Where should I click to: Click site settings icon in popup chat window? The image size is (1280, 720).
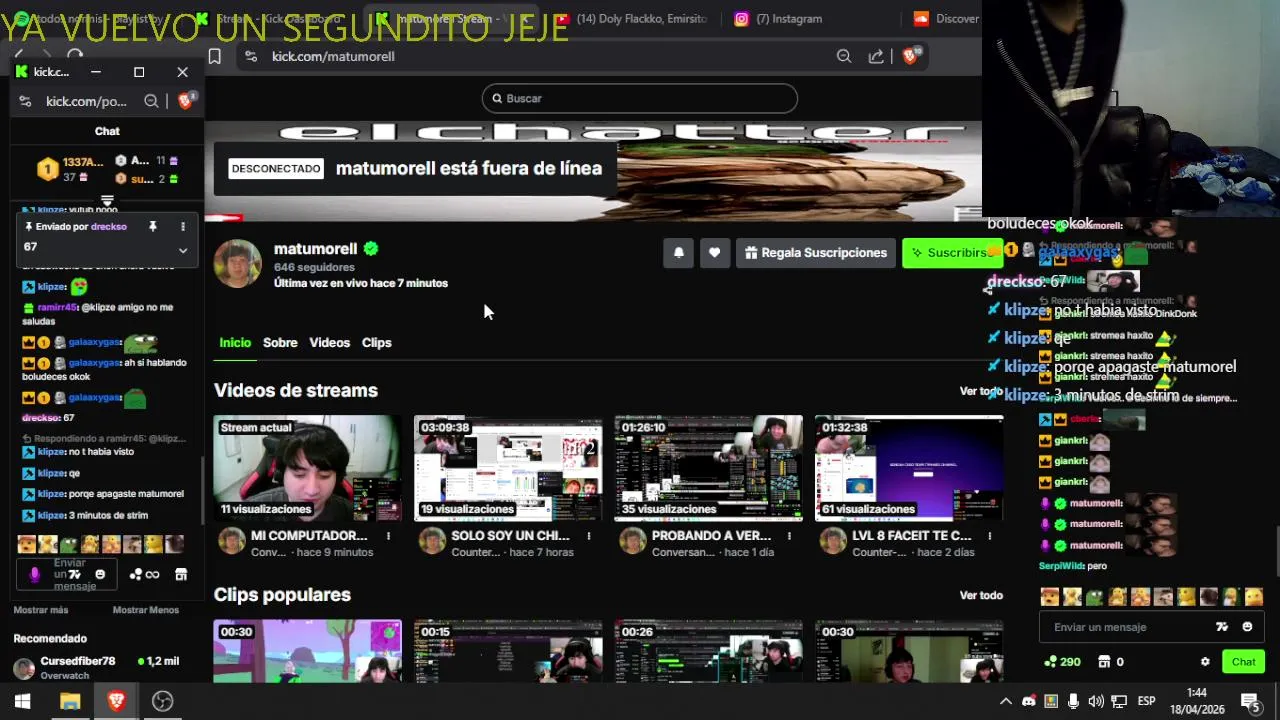click(25, 101)
